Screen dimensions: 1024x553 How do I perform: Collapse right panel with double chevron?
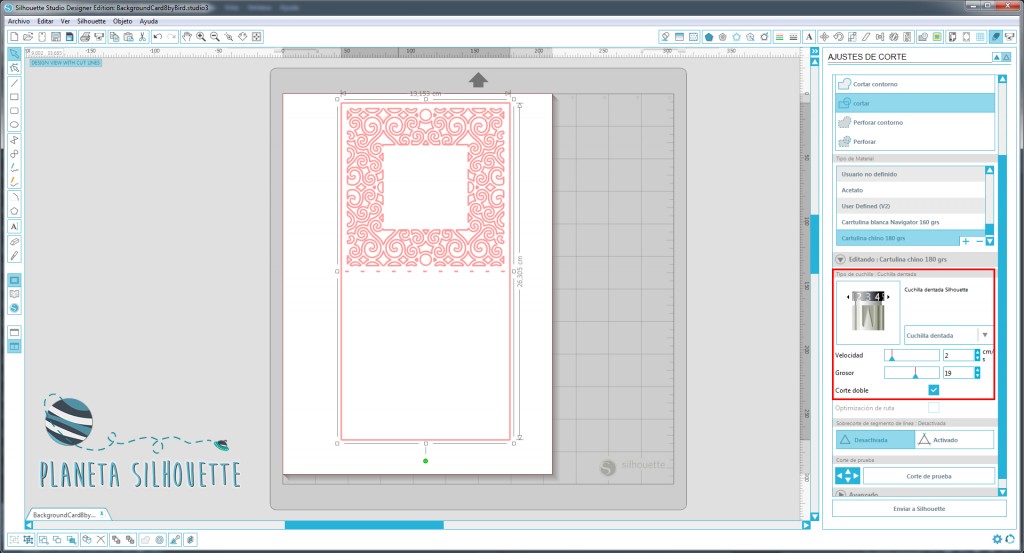pos(814,51)
